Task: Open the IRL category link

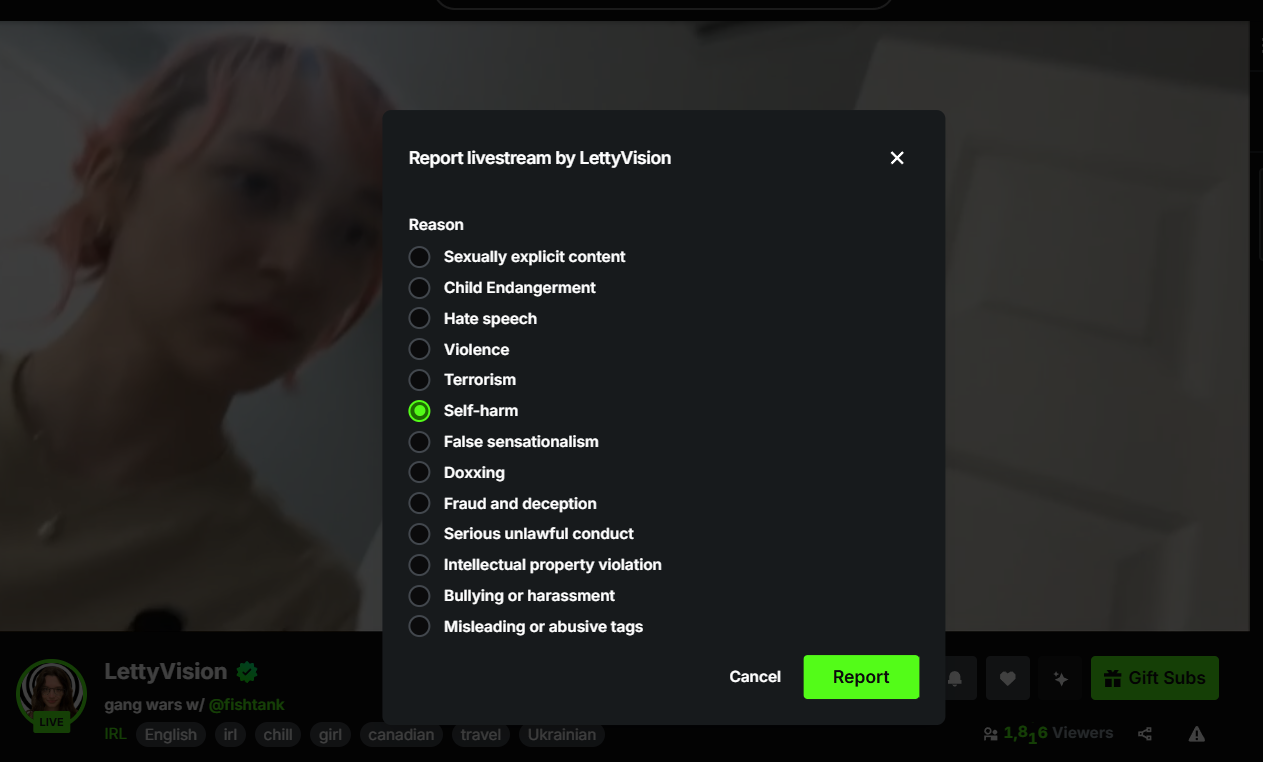Action: (115, 734)
